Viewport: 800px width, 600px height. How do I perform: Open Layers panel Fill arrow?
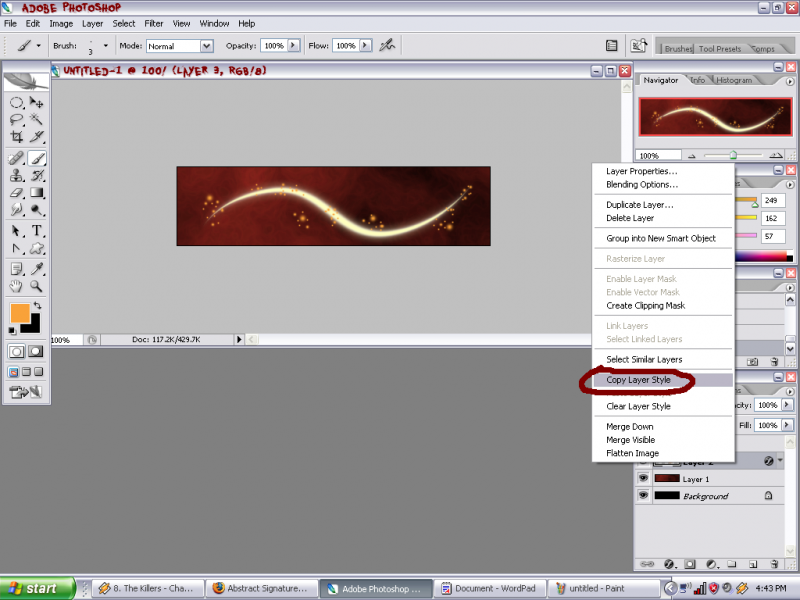(787, 424)
